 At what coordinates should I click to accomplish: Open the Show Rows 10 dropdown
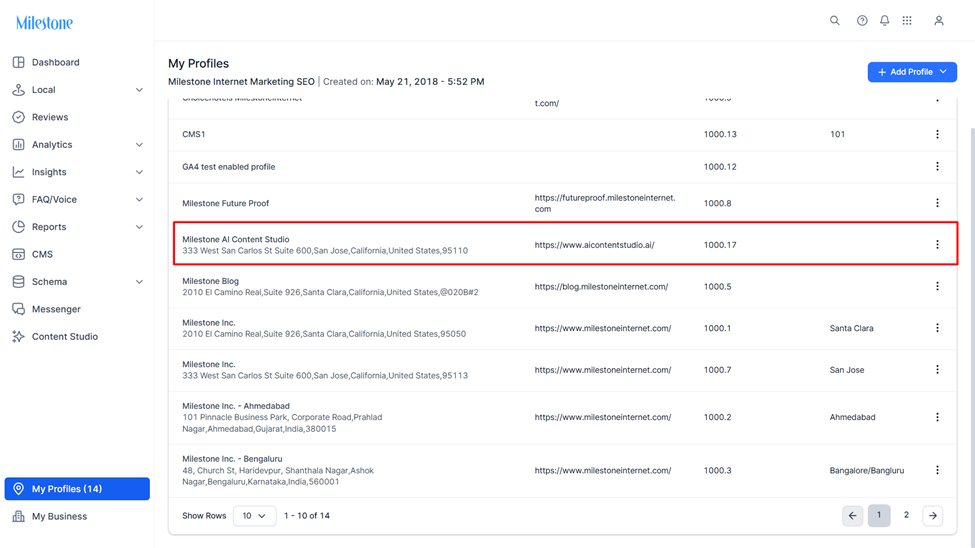pos(254,516)
